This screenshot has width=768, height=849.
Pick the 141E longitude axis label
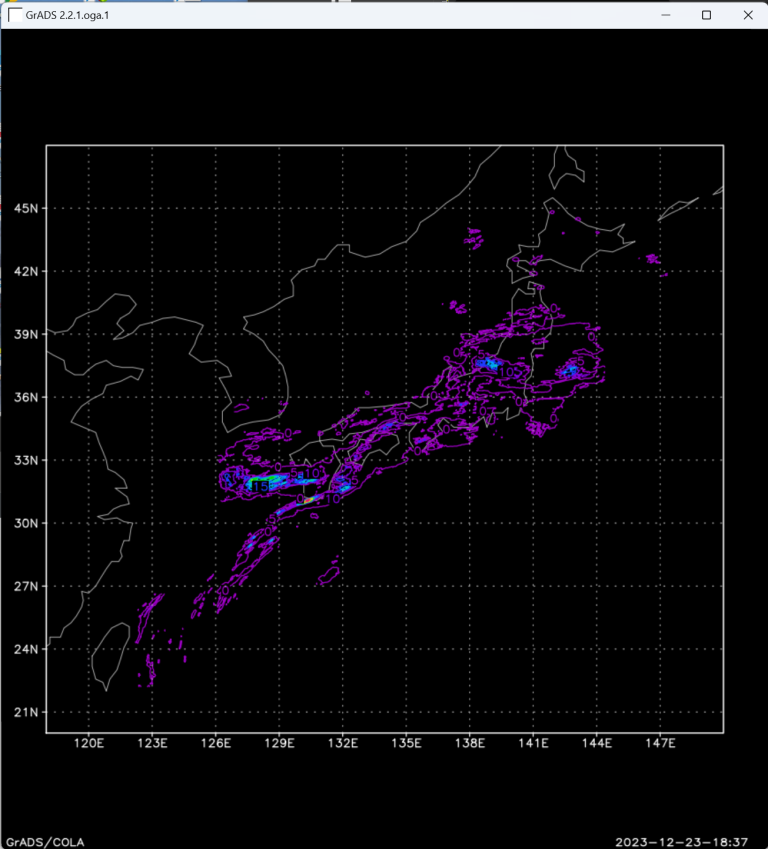tap(533, 744)
